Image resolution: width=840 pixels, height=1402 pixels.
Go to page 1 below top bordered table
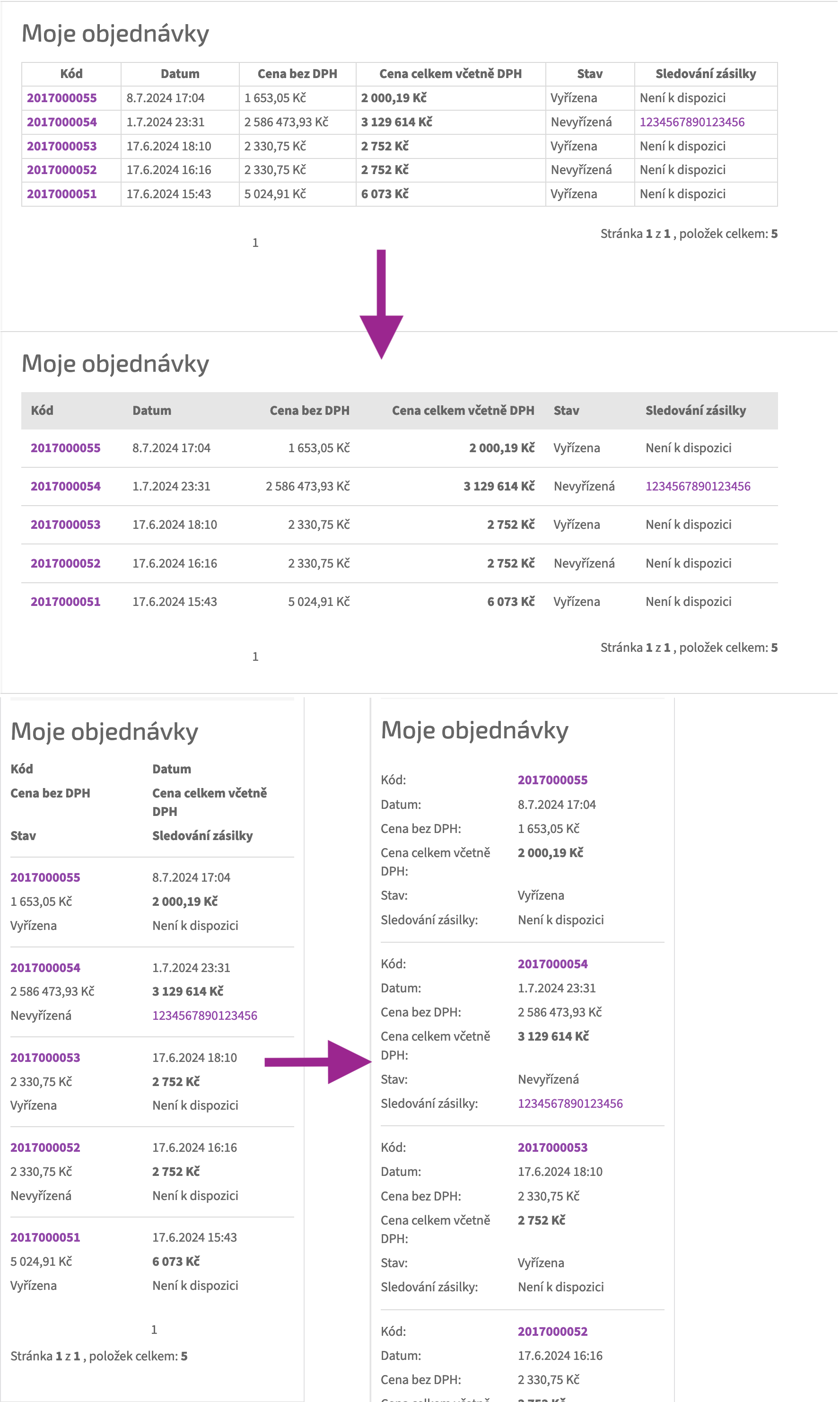pyautogui.click(x=255, y=243)
